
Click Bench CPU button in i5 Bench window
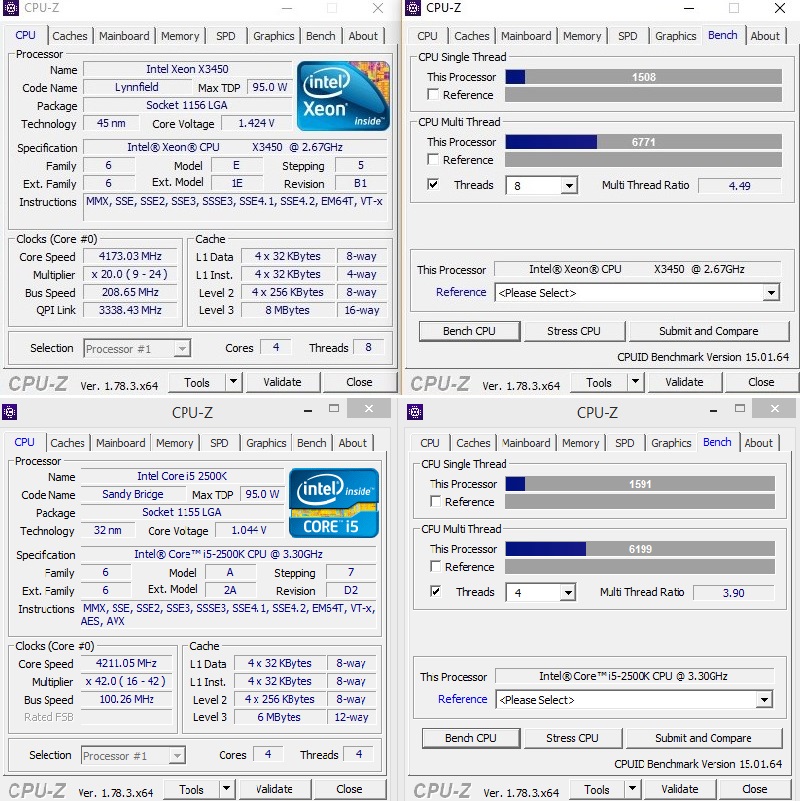[470, 738]
